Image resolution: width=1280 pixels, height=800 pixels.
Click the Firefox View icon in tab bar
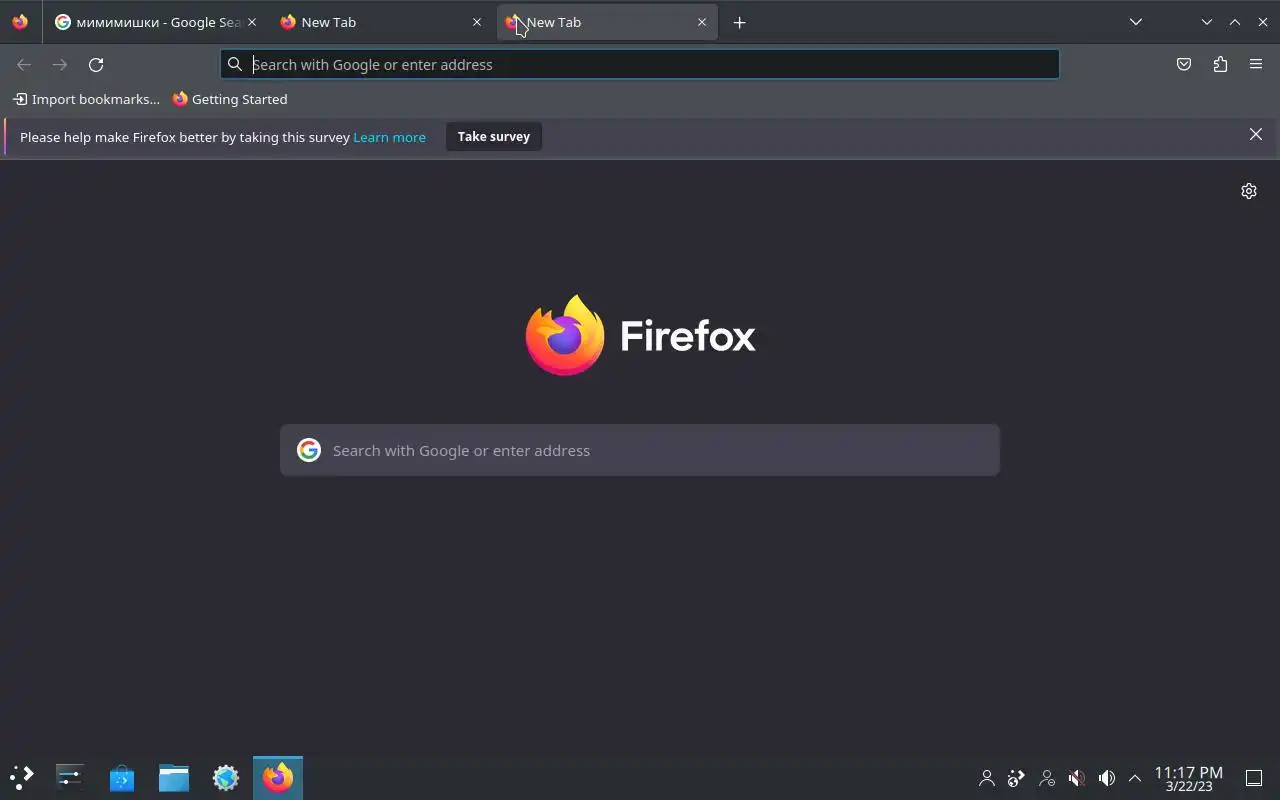pyautogui.click(x=20, y=22)
